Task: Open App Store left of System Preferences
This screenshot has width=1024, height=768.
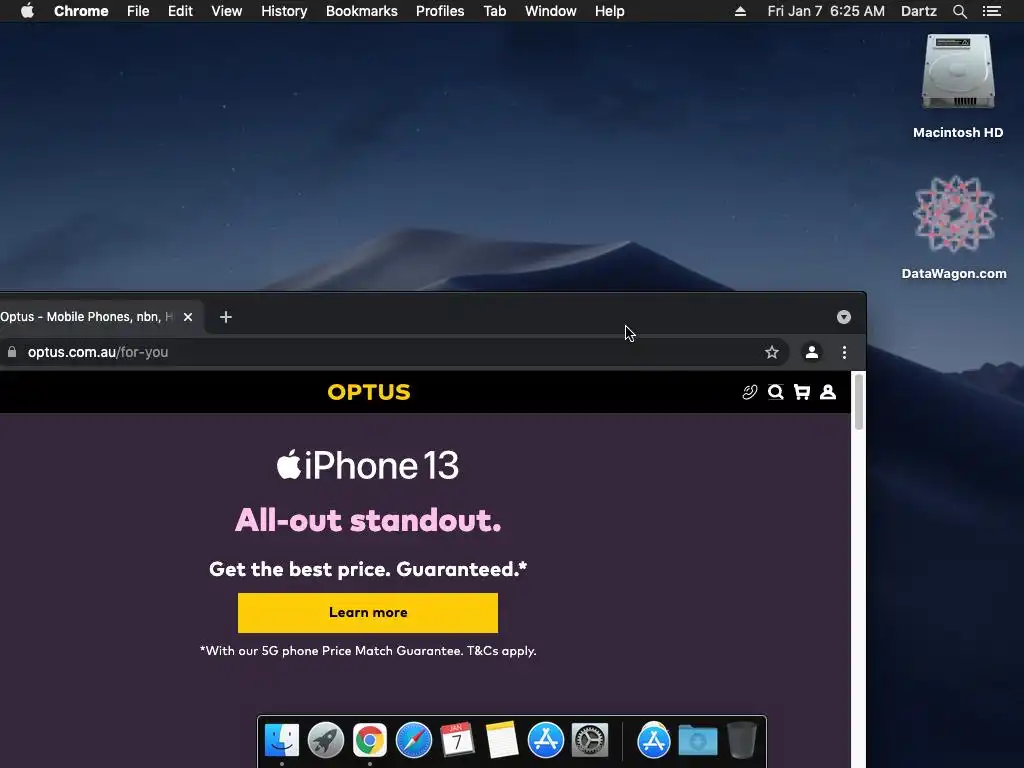Action: coord(545,740)
